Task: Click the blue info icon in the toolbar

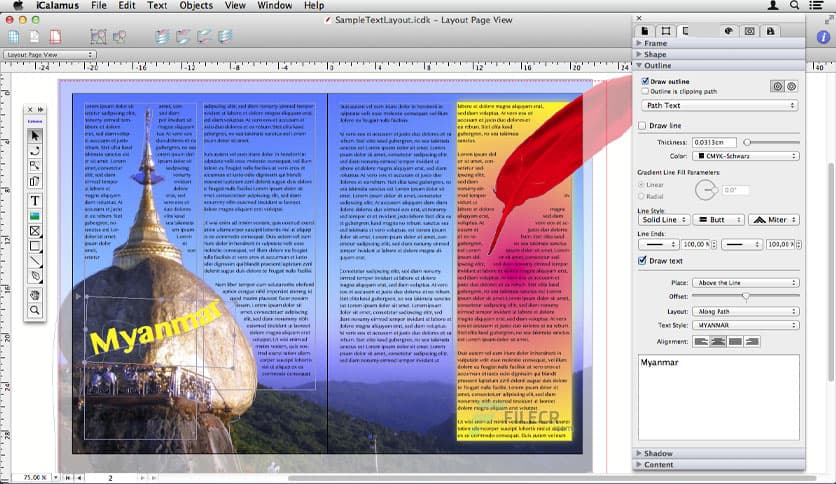Action: [15, 36]
